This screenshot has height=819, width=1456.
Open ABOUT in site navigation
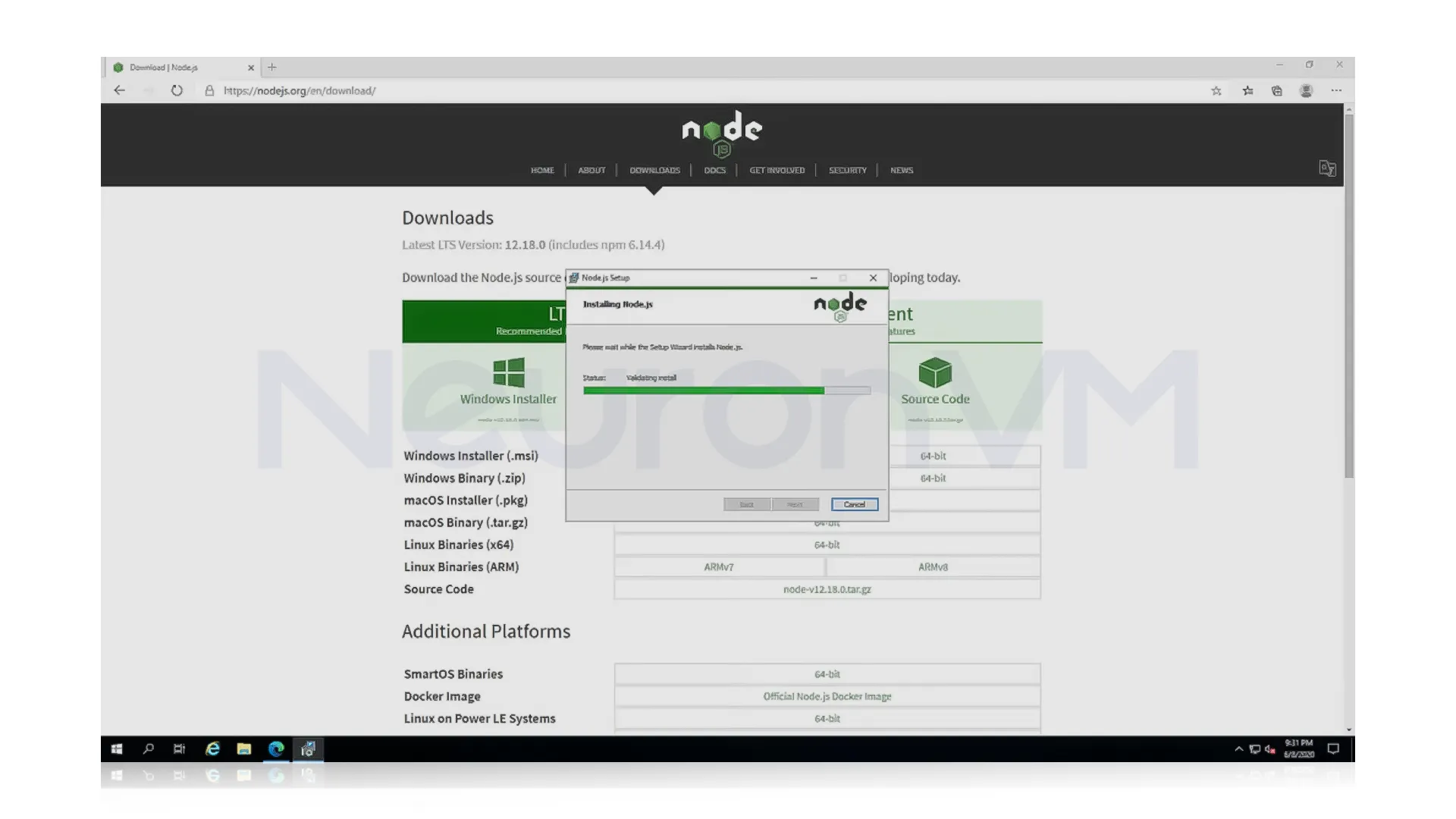(x=591, y=171)
